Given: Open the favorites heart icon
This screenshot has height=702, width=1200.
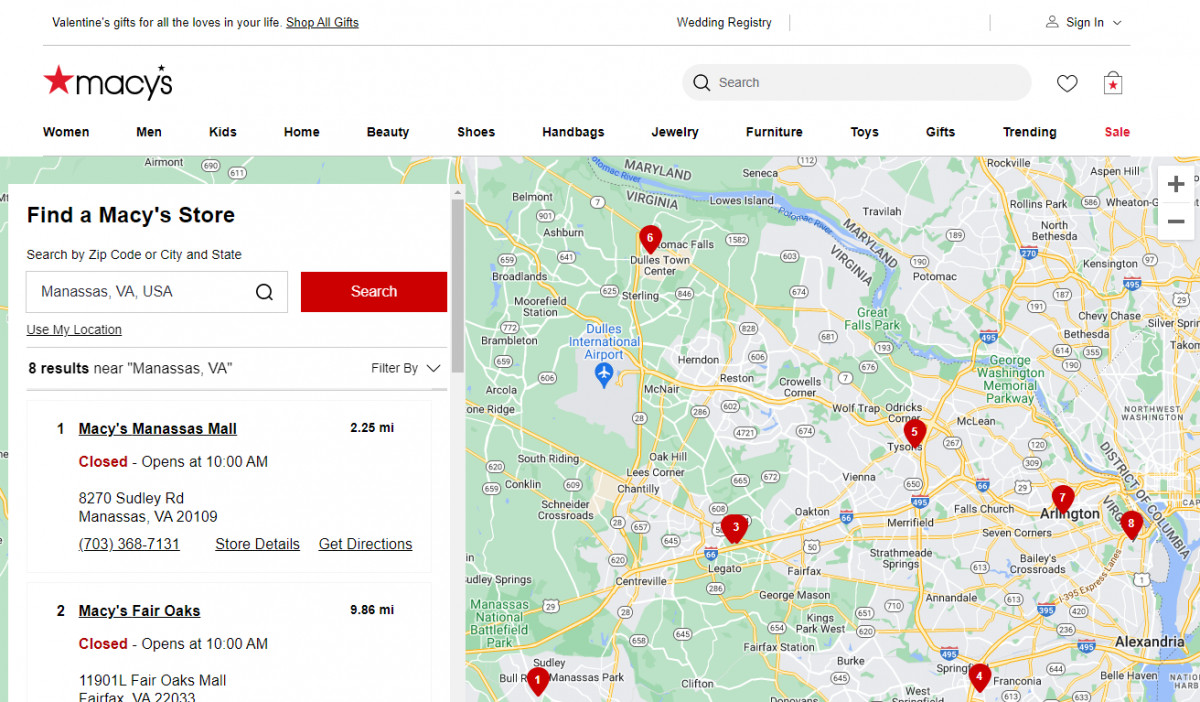Looking at the screenshot, I should 1067,83.
